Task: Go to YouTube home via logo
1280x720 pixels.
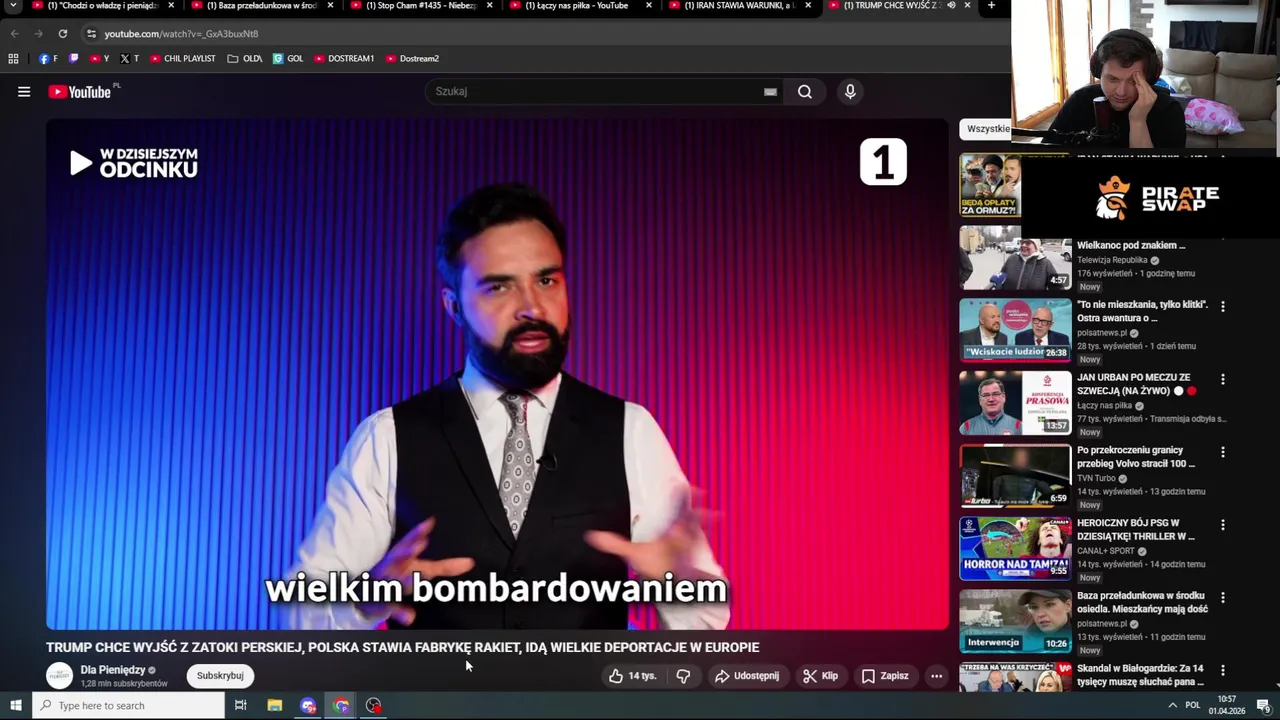Action: click(x=80, y=92)
